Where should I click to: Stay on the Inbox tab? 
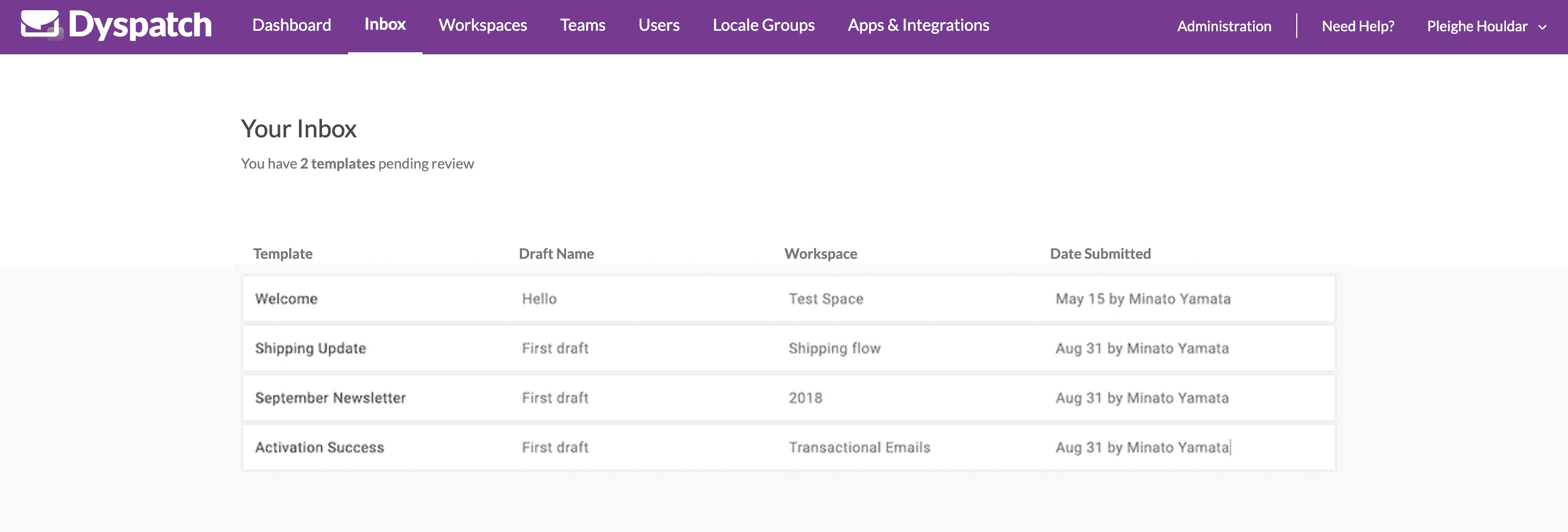(385, 25)
